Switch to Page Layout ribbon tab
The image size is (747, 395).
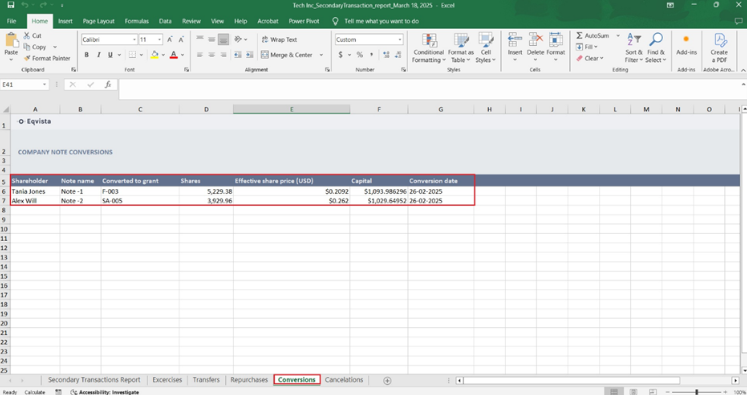[99, 21]
